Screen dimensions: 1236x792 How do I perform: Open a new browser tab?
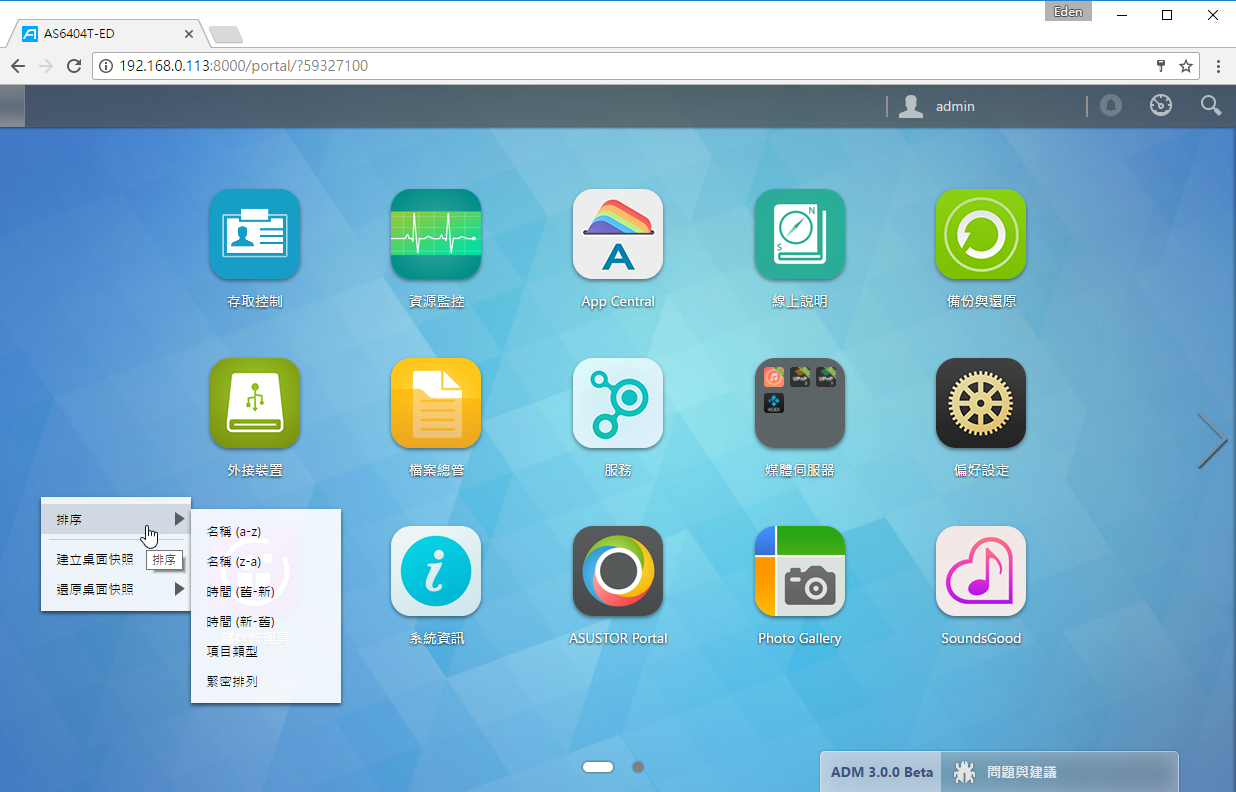[226, 35]
